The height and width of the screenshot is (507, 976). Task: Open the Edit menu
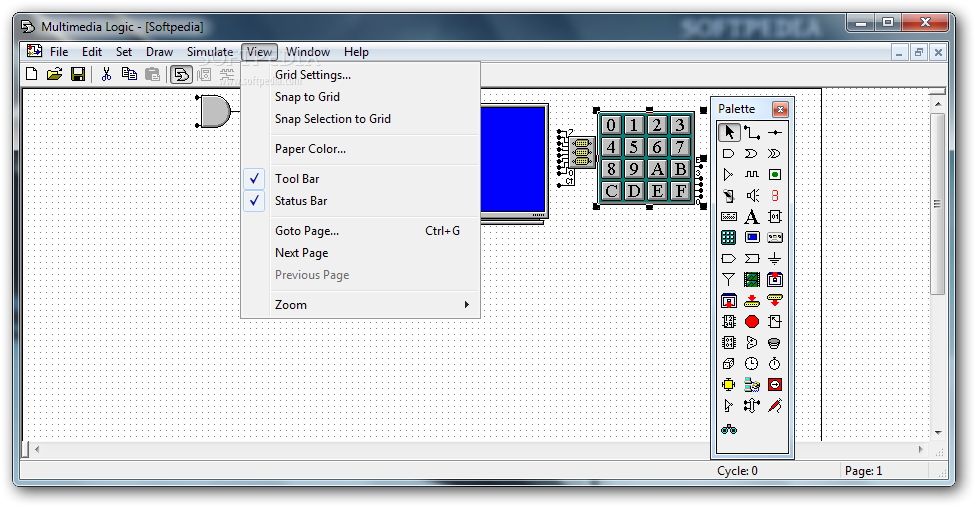click(92, 52)
